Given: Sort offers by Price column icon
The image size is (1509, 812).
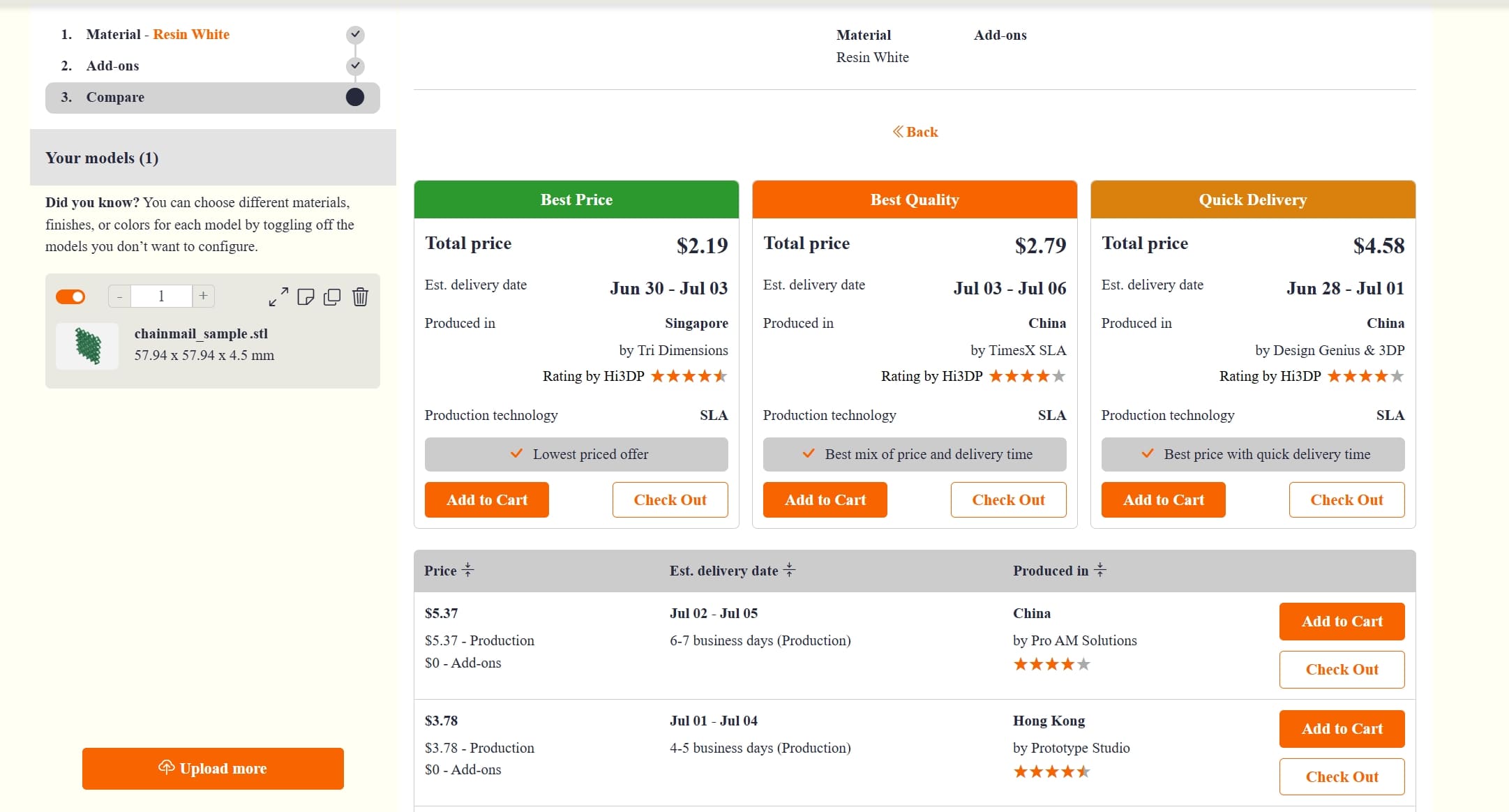Looking at the screenshot, I should coord(468,570).
